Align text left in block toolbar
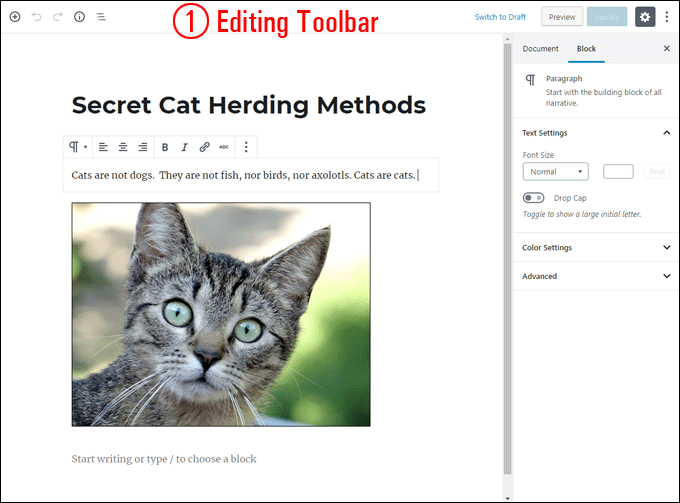This screenshot has width=680, height=503. pos(103,147)
